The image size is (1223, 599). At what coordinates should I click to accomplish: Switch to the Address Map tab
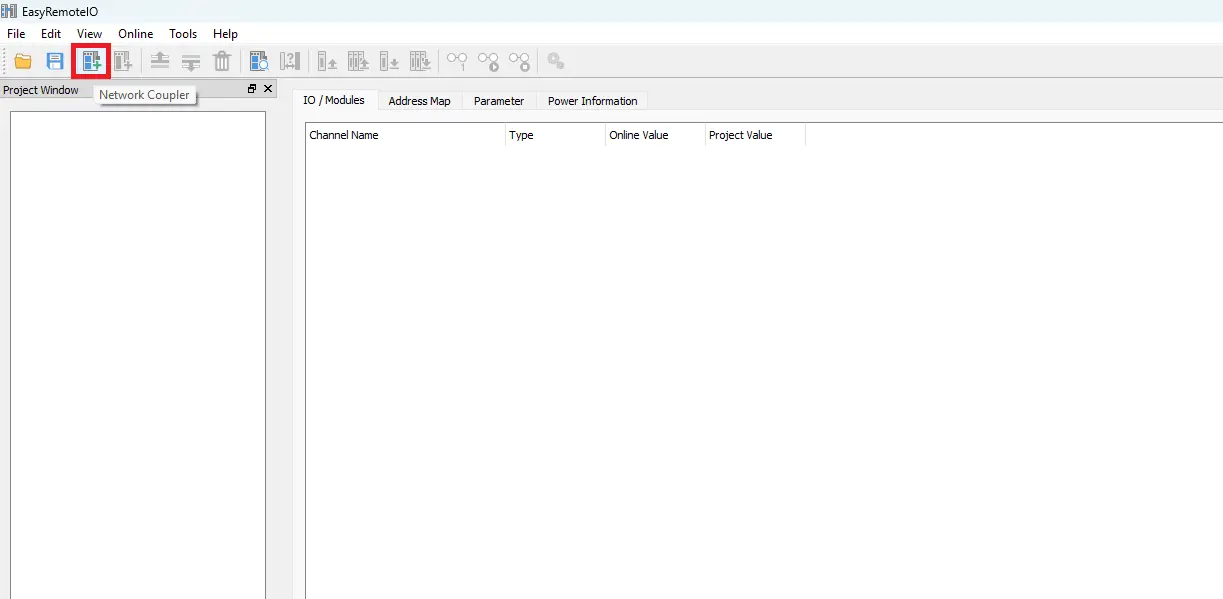(419, 101)
